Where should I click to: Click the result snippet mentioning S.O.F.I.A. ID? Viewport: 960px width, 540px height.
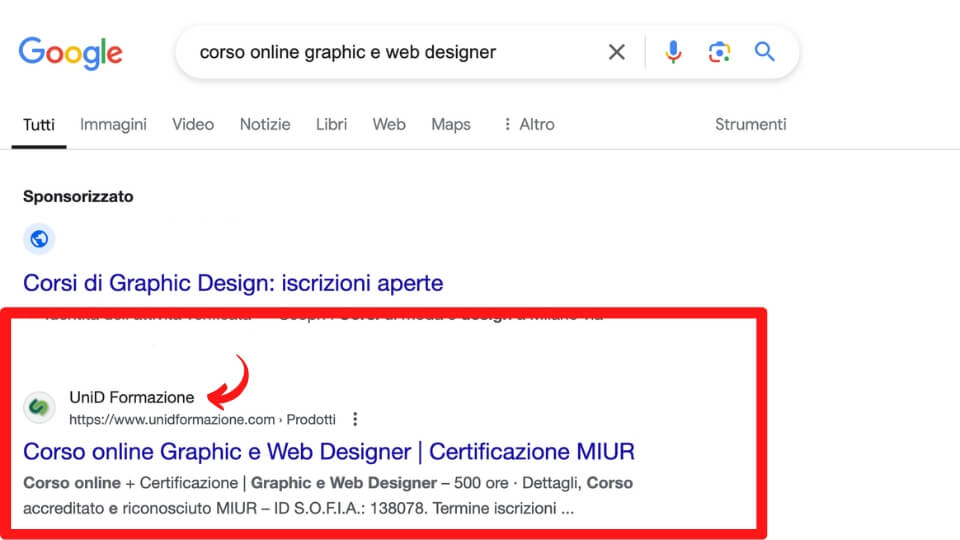point(328,495)
